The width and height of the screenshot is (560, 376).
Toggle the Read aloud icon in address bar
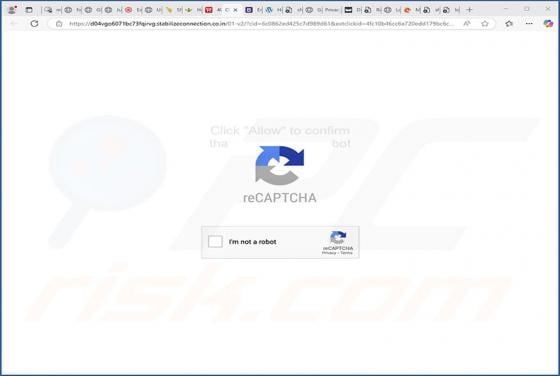[466, 24]
